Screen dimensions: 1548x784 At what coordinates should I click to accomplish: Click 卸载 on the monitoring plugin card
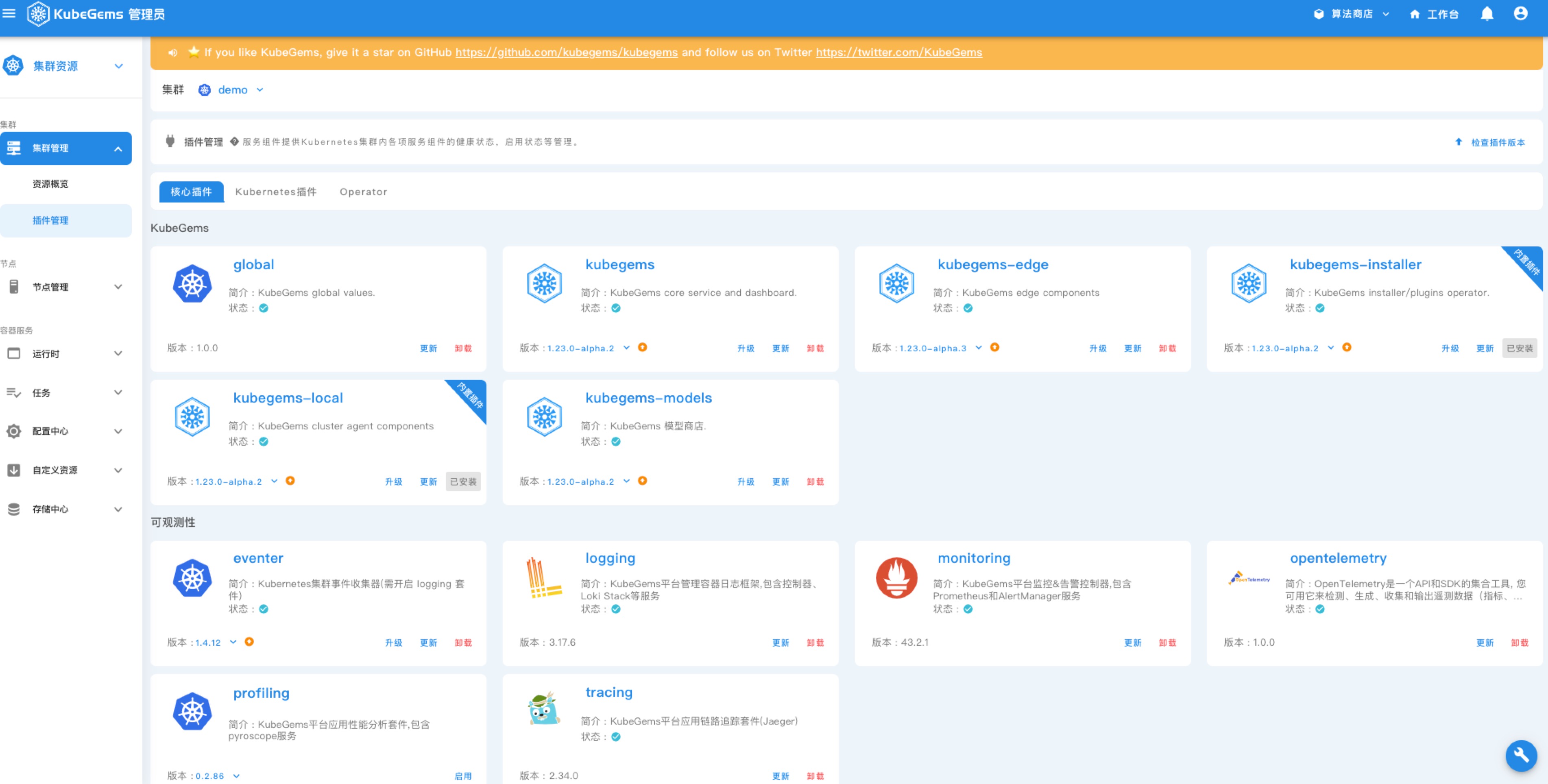[x=1168, y=643]
